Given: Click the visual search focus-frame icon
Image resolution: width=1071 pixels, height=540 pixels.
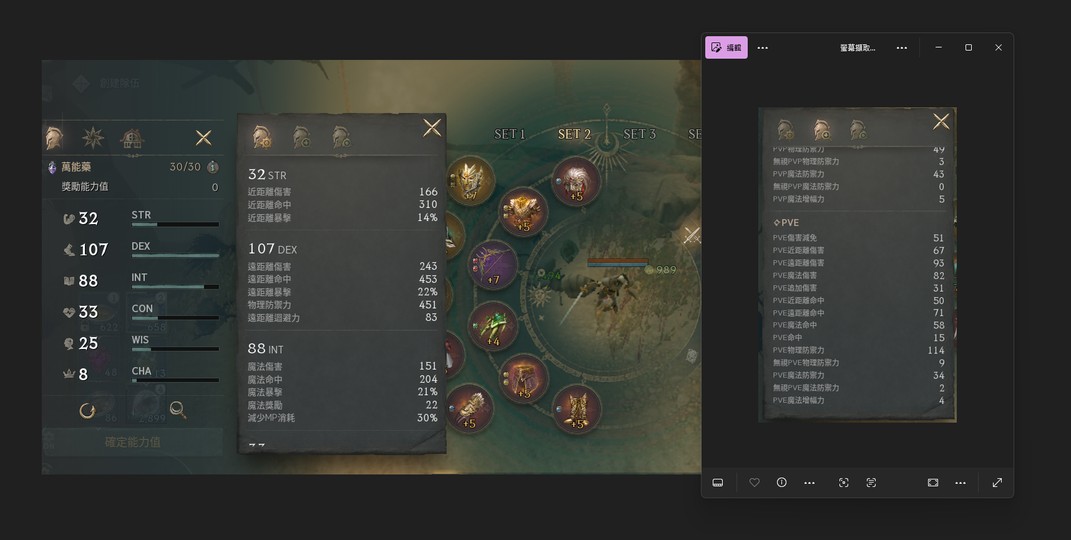Looking at the screenshot, I should (844, 483).
